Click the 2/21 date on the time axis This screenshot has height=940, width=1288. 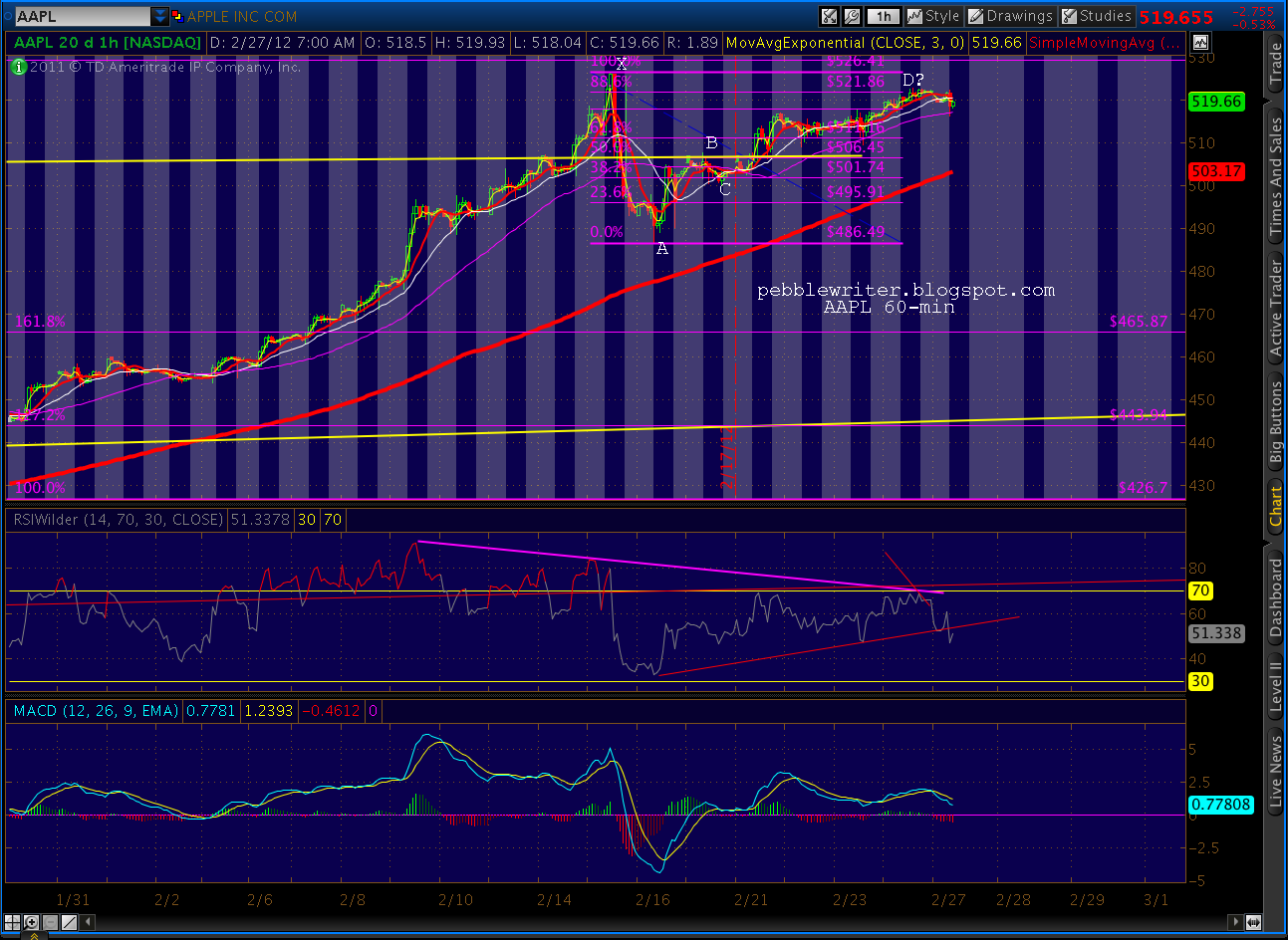point(750,899)
